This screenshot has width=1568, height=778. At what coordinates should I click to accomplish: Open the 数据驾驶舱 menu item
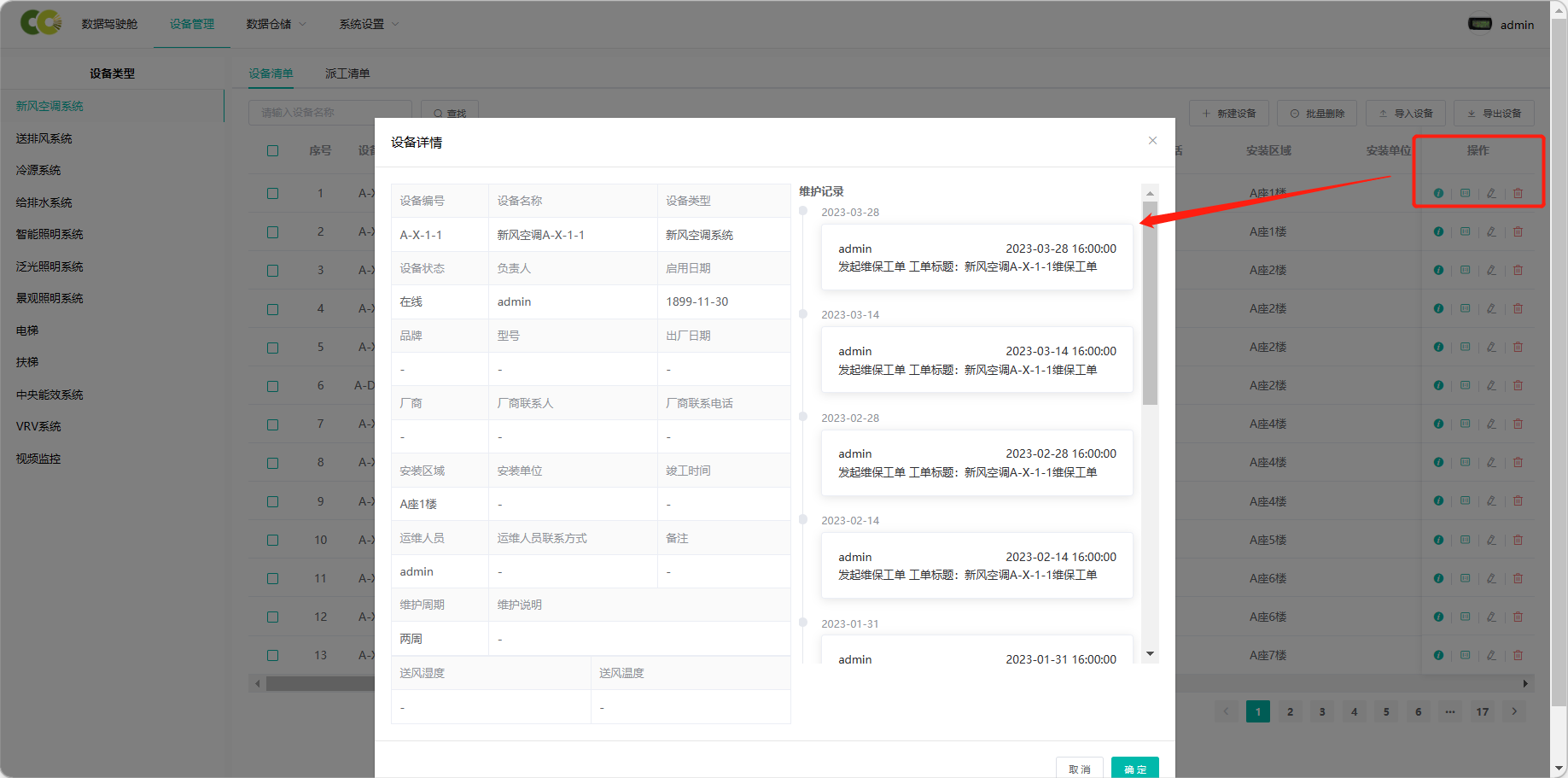tap(109, 24)
